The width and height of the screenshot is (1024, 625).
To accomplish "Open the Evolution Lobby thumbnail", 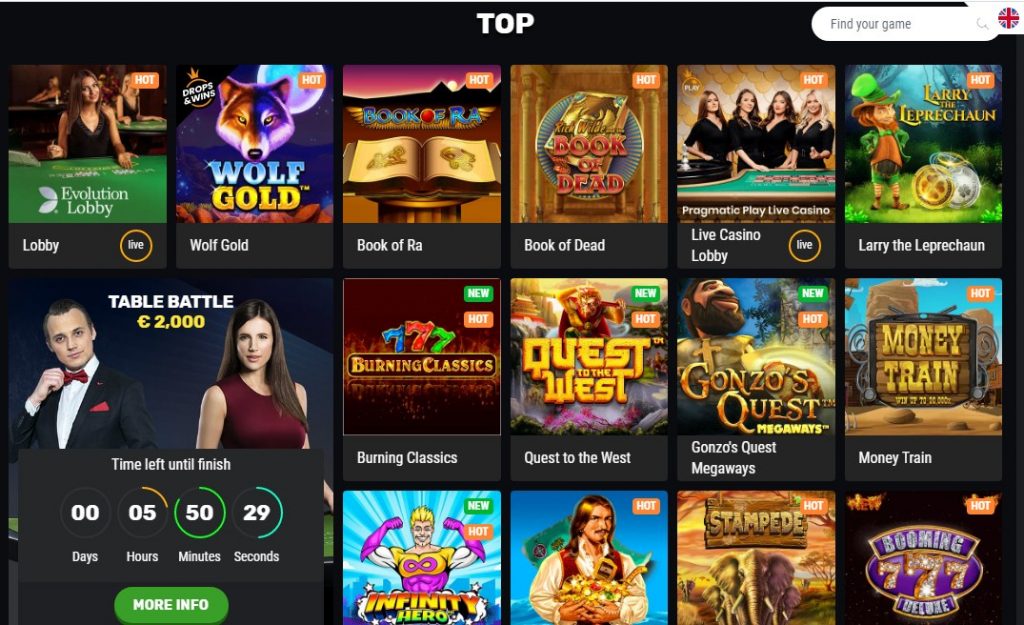I will click(88, 144).
